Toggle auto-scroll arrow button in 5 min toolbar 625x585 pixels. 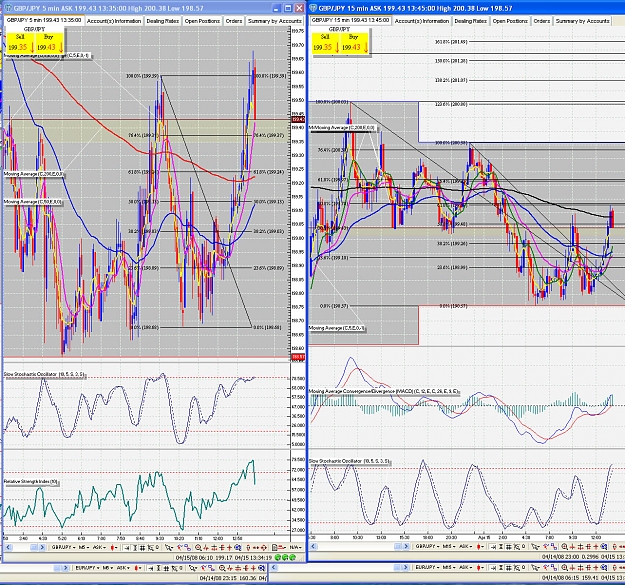click(x=126, y=548)
